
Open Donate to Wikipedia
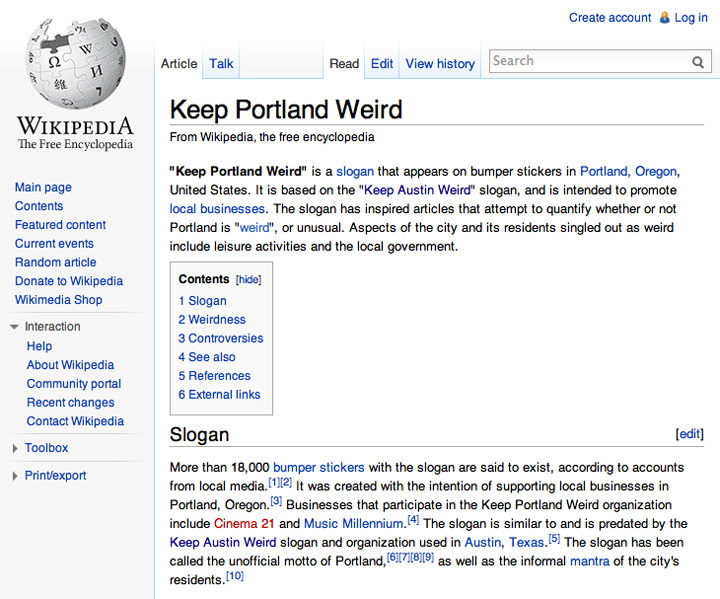(x=69, y=281)
